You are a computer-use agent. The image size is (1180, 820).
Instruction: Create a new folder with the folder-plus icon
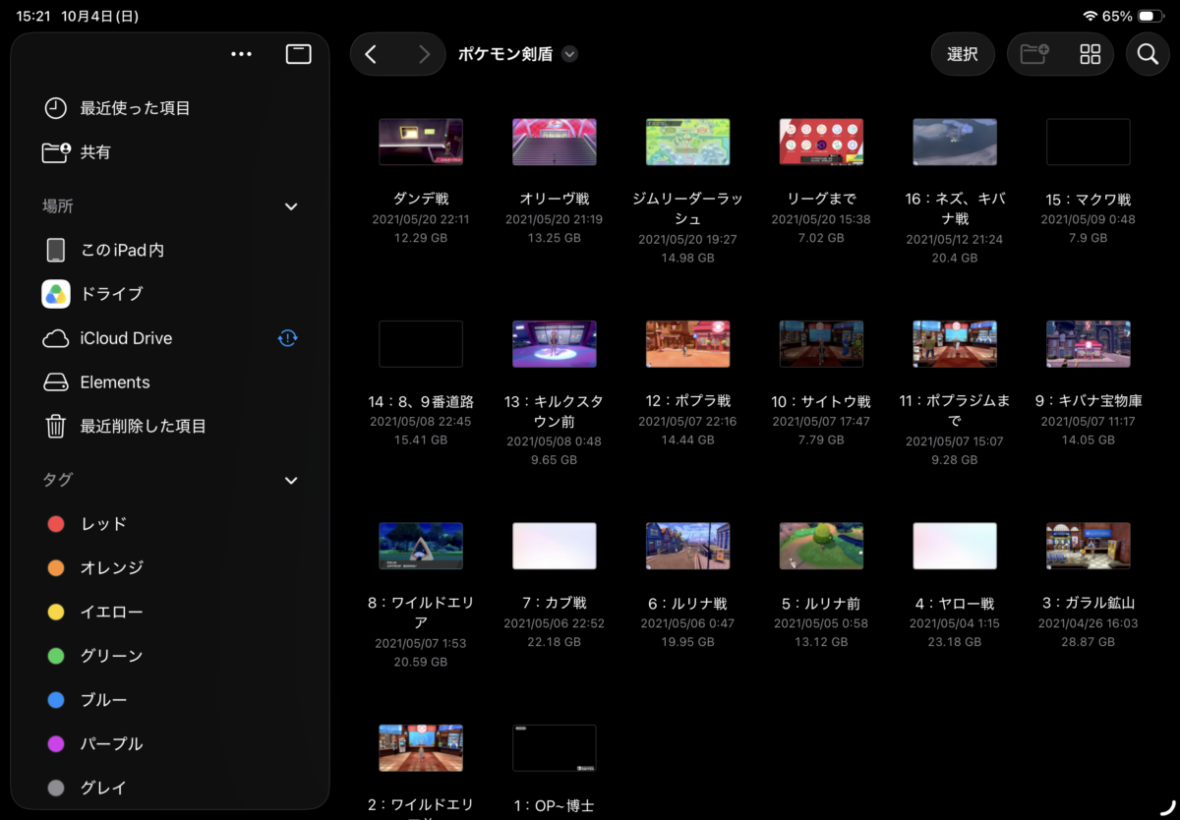[1034, 54]
